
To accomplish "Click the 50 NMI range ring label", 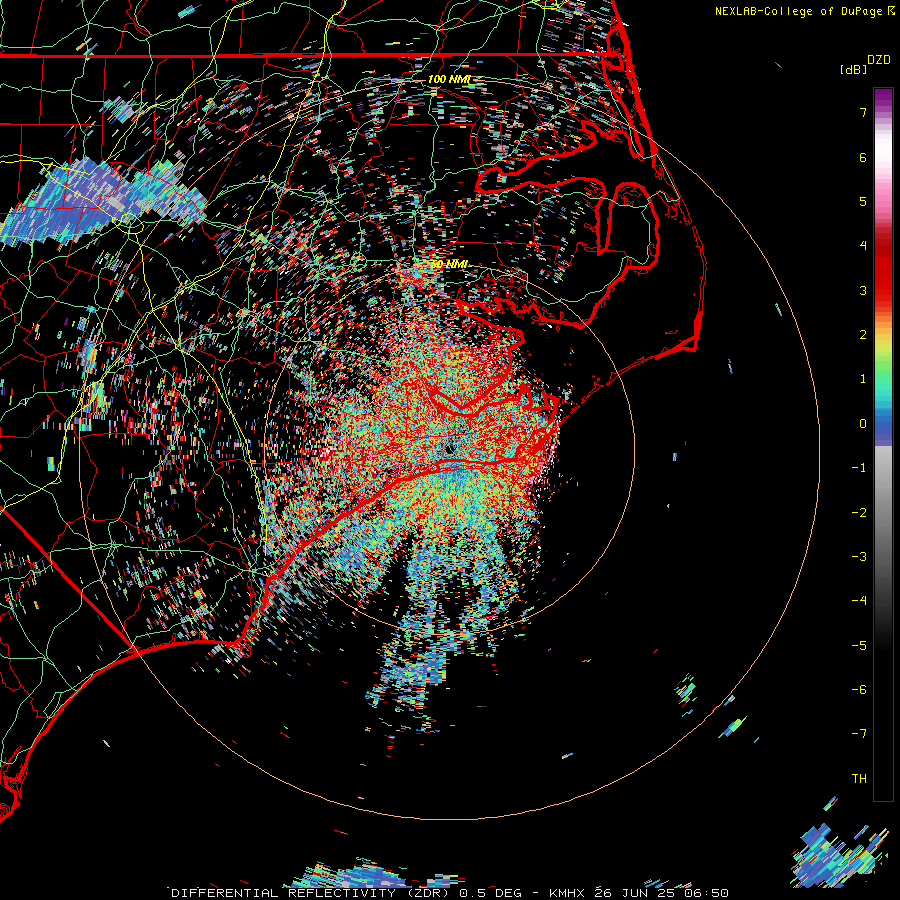I will [x=449, y=264].
